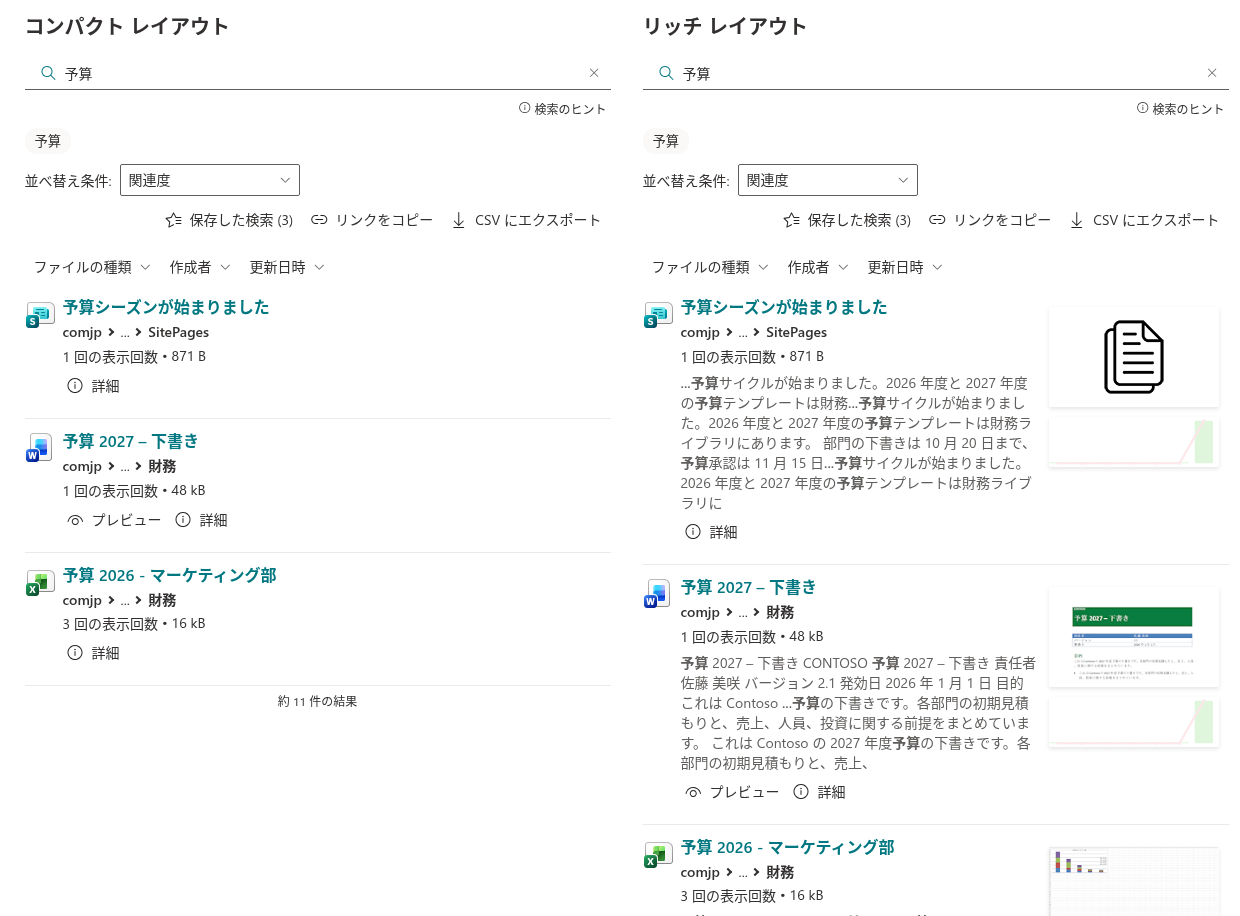Screen dimensions: 1240x916
Task: Expand ファイルの種類 filter in compact layout
Action: (92, 267)
